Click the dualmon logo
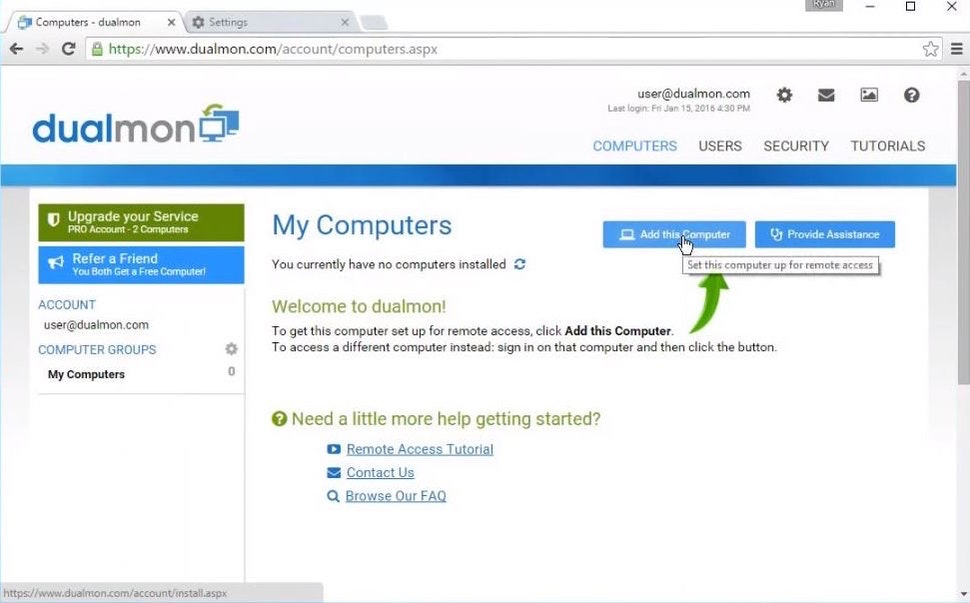The width and height of the screenshot is (970, 603). point(135,124)
